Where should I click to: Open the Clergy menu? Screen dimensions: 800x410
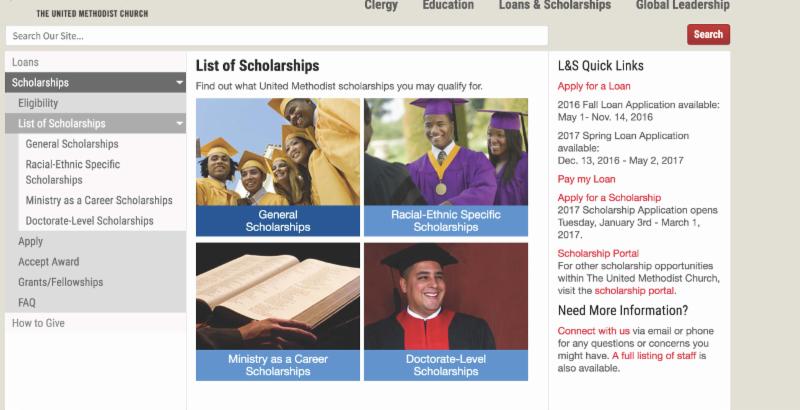(x=380, y=6)
